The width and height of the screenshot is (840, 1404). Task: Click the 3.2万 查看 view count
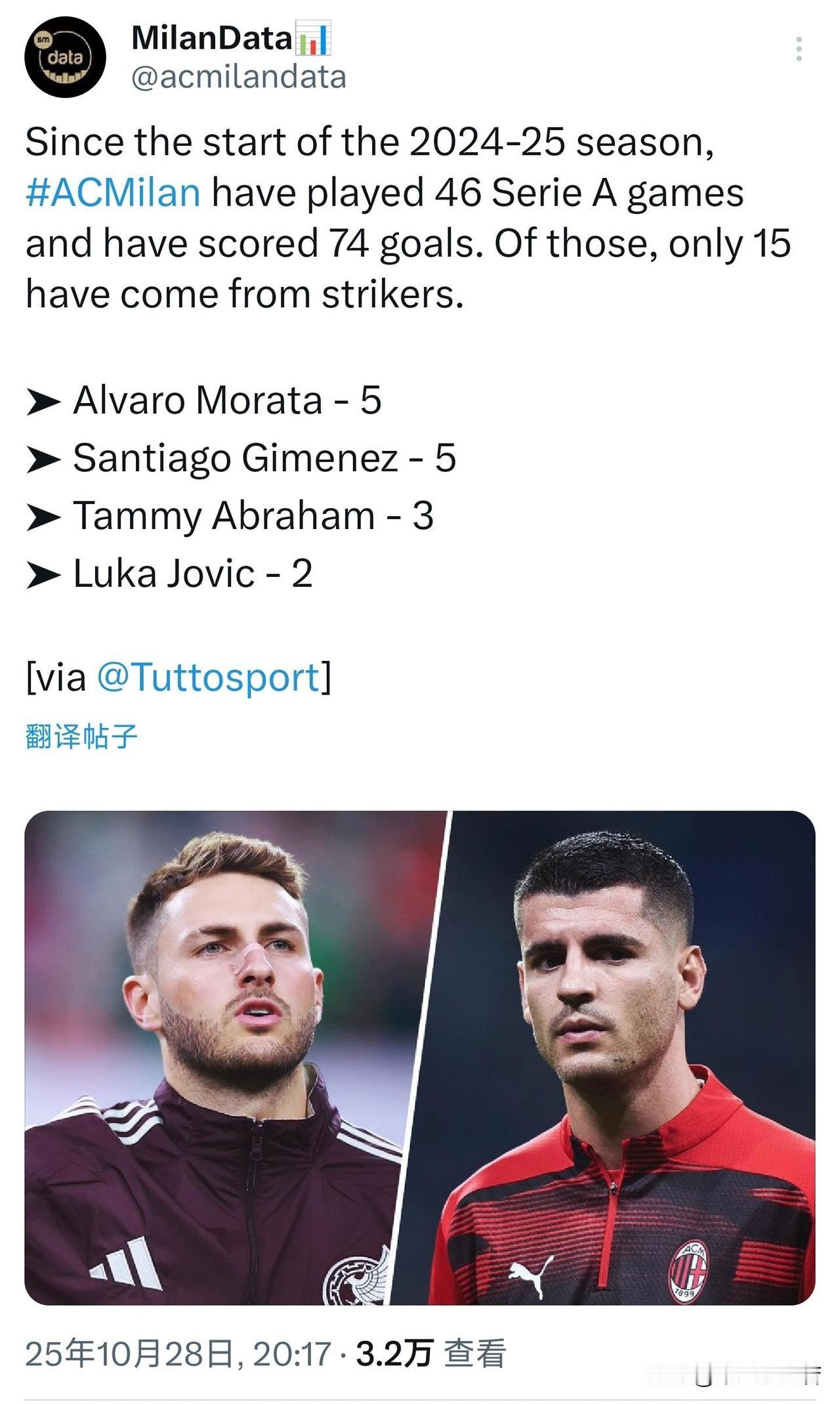(430, 1353)
